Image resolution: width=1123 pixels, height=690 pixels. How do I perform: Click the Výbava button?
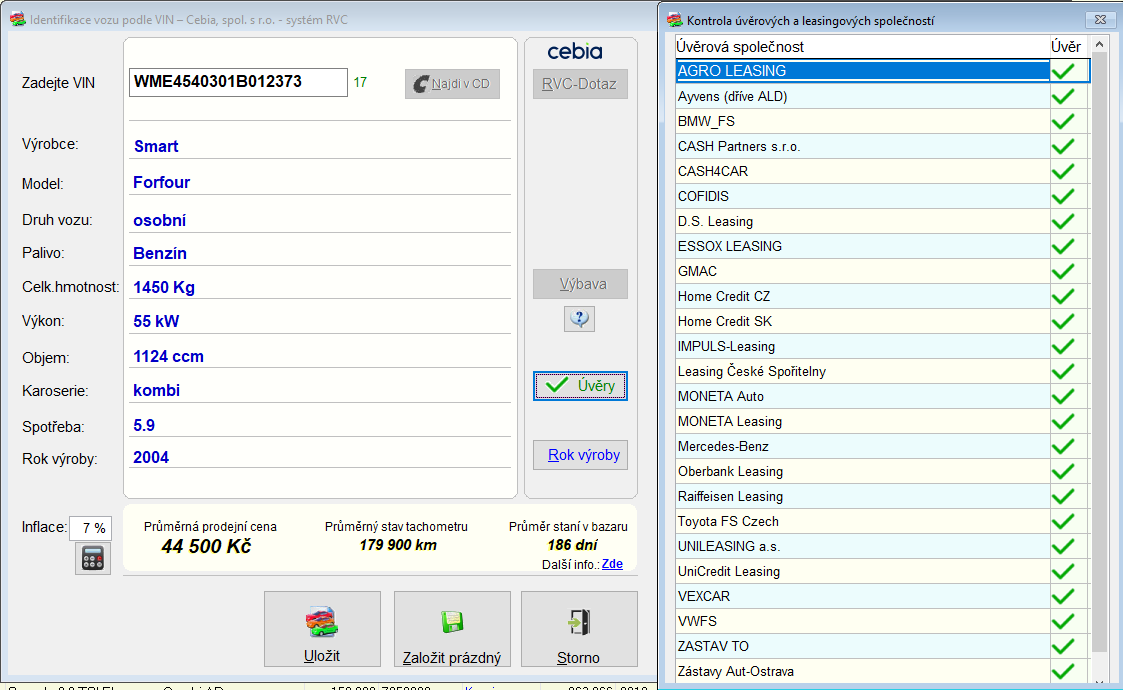click(x=580, y=284)
